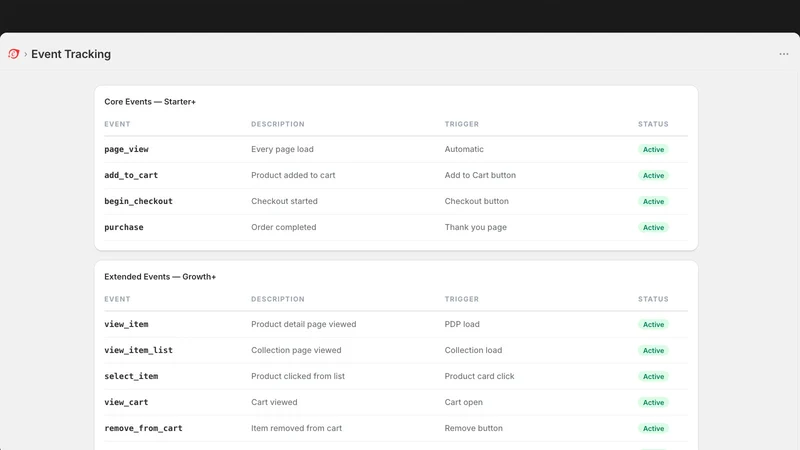Click the add_to_cart event name
Screen dimensions: 800x450
click(131, 175)
